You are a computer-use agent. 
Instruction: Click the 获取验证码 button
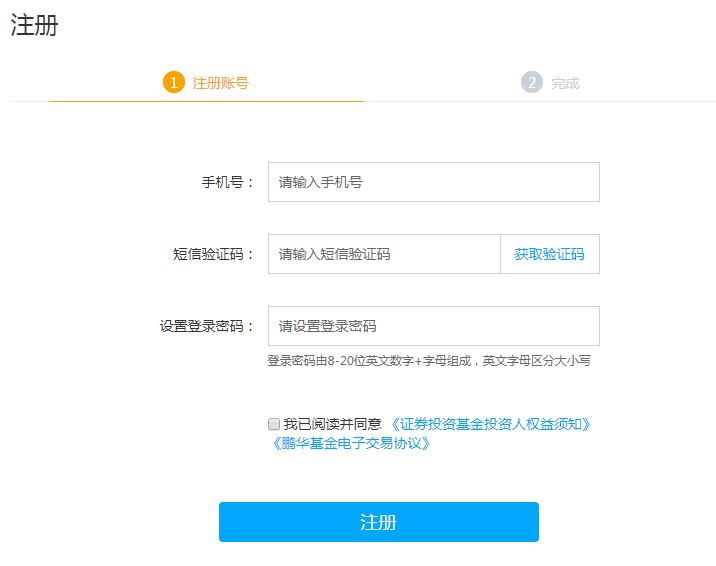pos(550,254)
